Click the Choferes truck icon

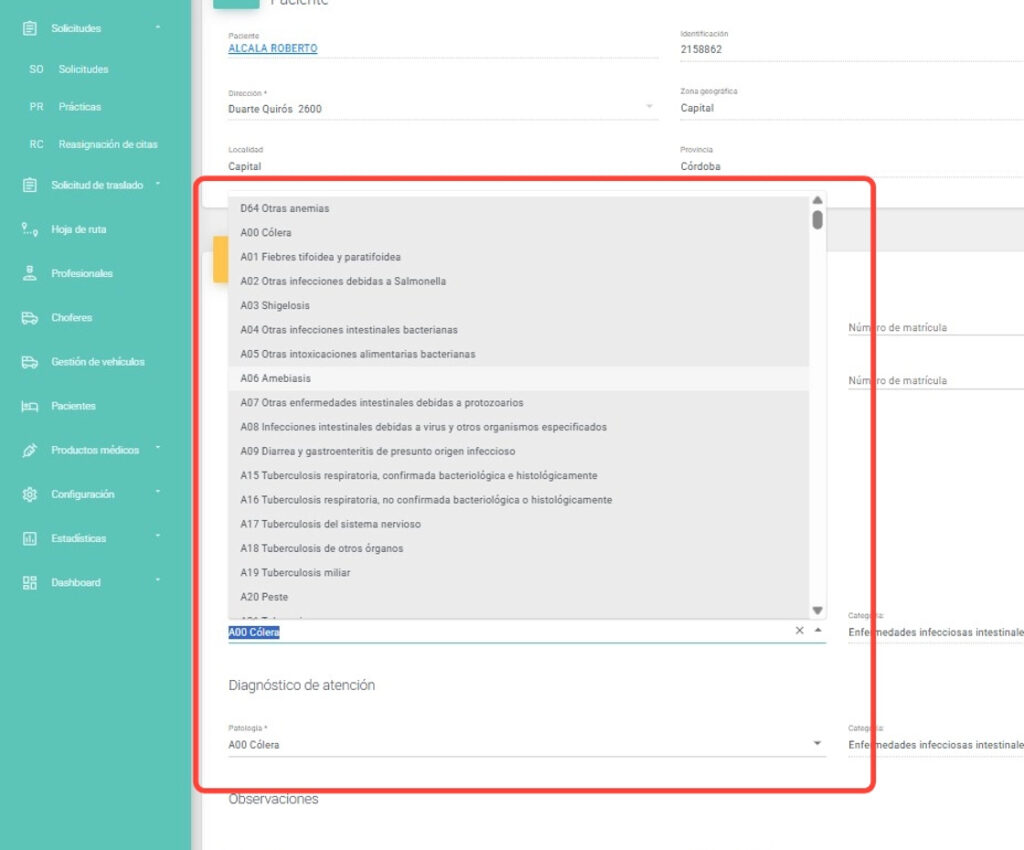30,318
